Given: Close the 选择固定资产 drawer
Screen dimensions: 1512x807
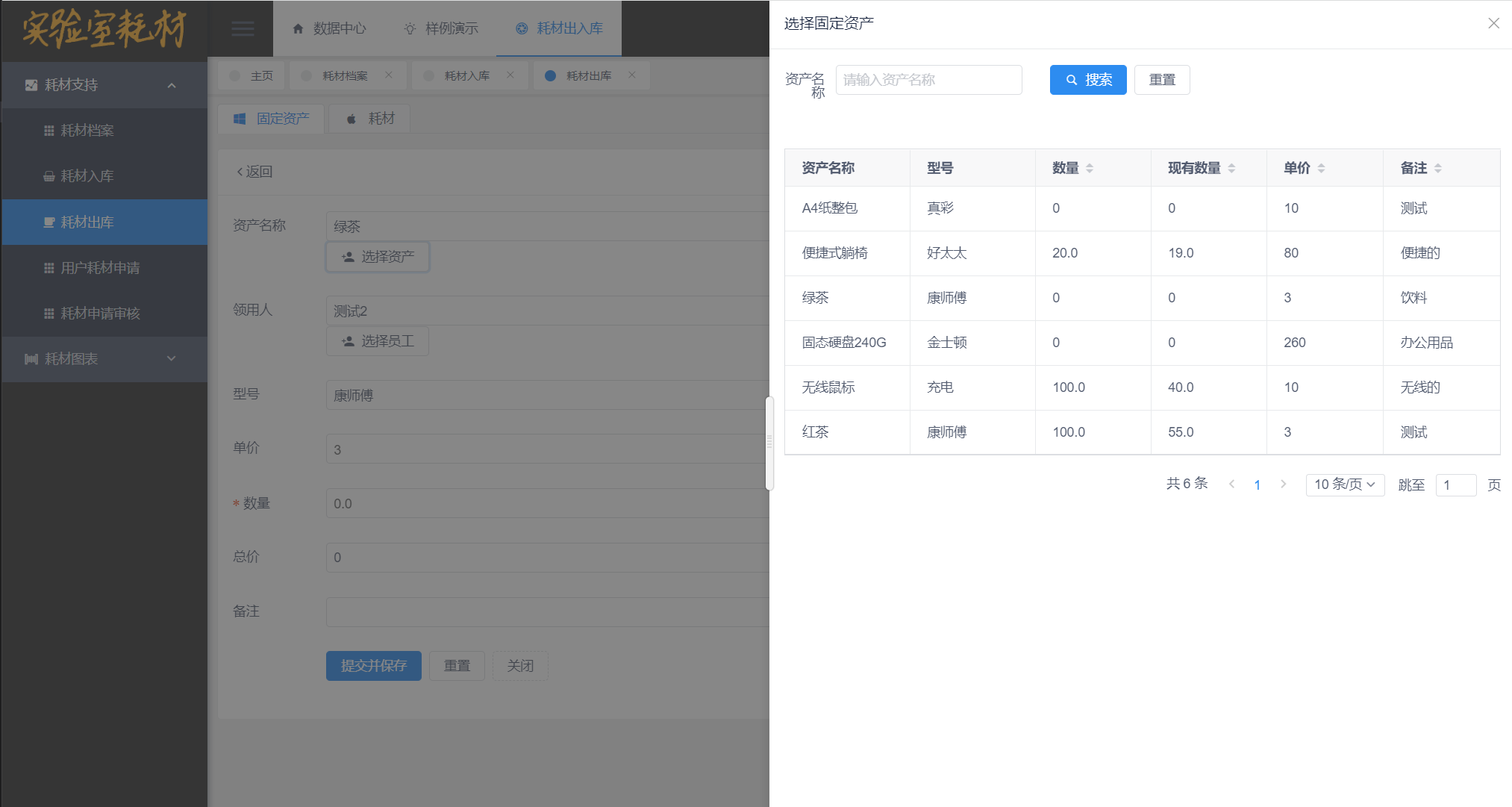Looking at the screenshot, I should (x=1493, y=23).
